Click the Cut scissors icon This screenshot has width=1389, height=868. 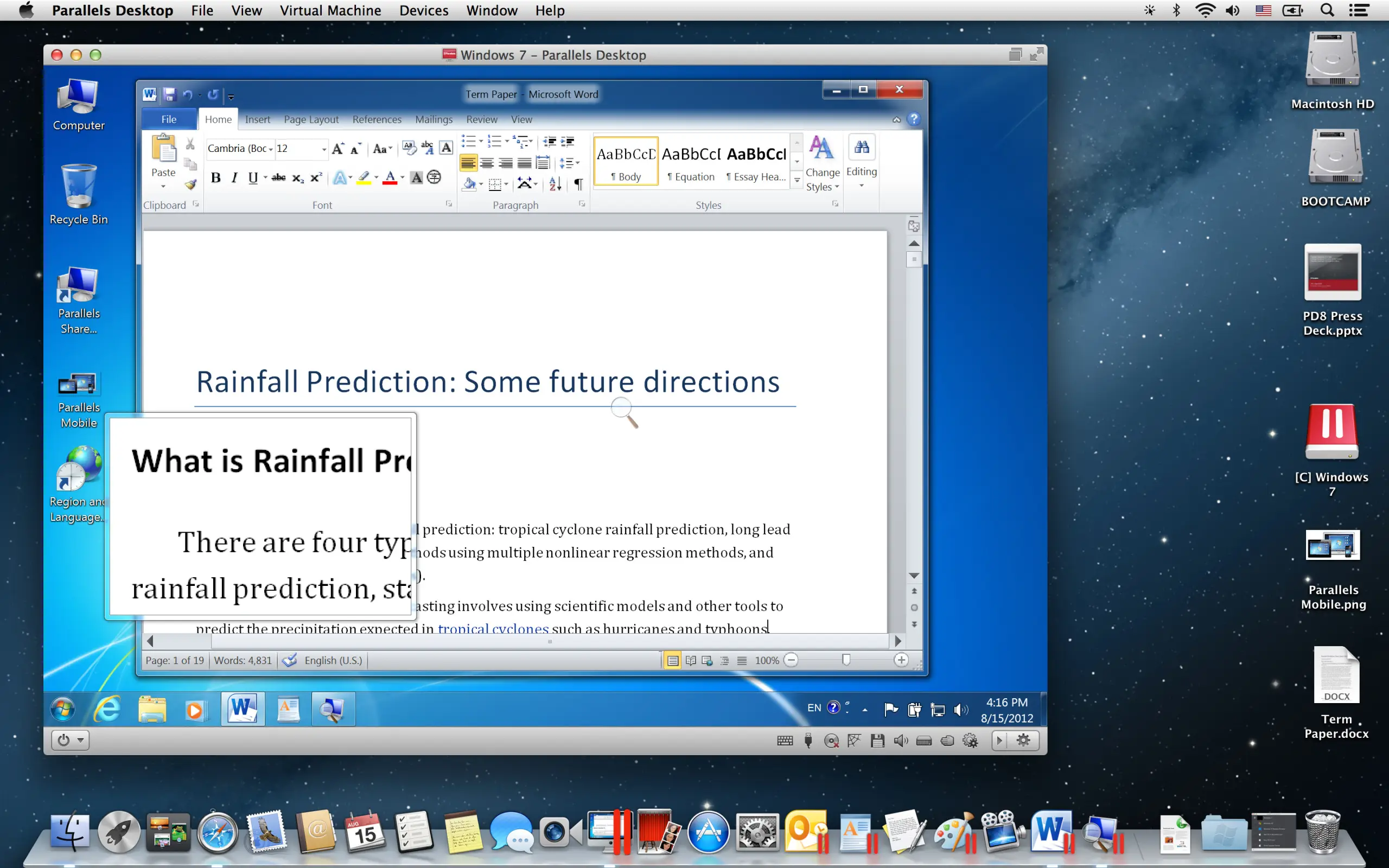(x=190, y=144)
